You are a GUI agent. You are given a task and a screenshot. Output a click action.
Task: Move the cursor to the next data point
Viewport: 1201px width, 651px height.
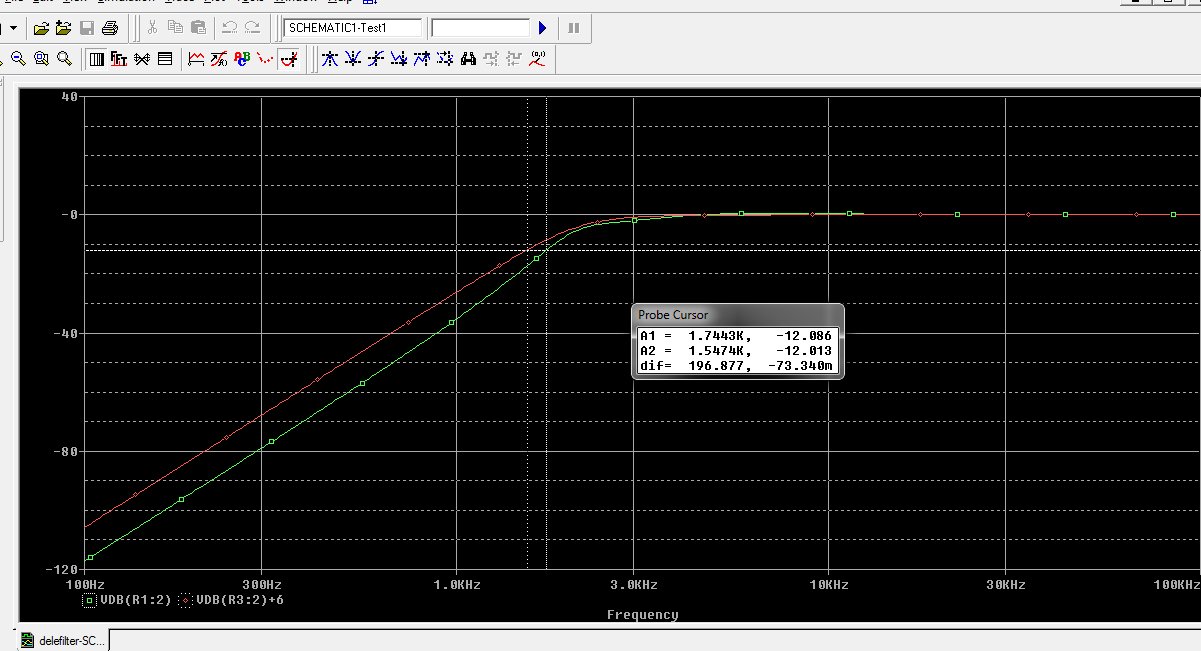click(444, 59)
